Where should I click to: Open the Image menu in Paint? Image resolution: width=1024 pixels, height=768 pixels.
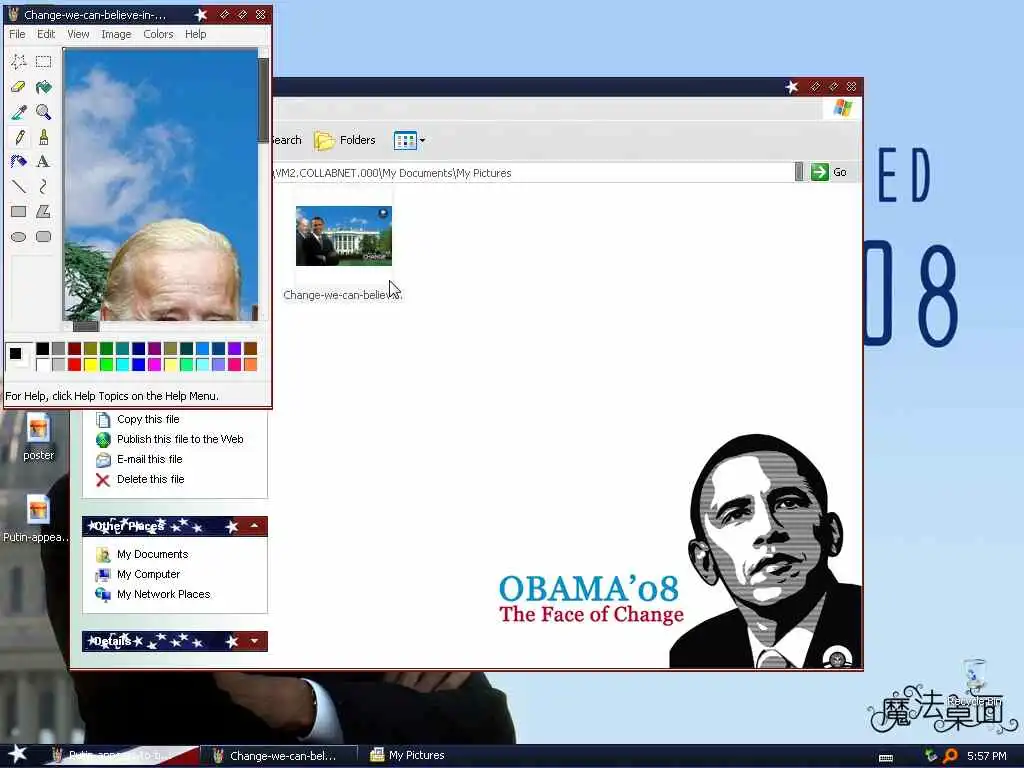pos(116,34)
